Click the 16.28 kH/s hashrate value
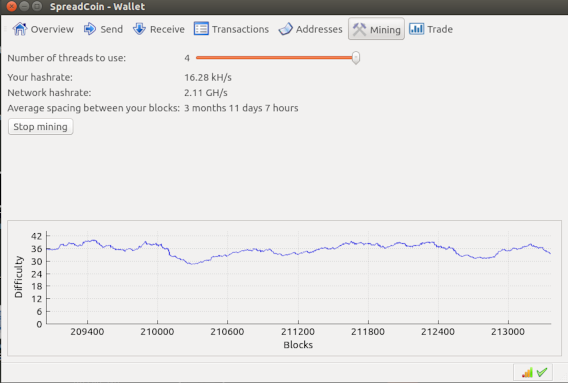This screenshot has height=383, width=568. click(x=208, y=78)
